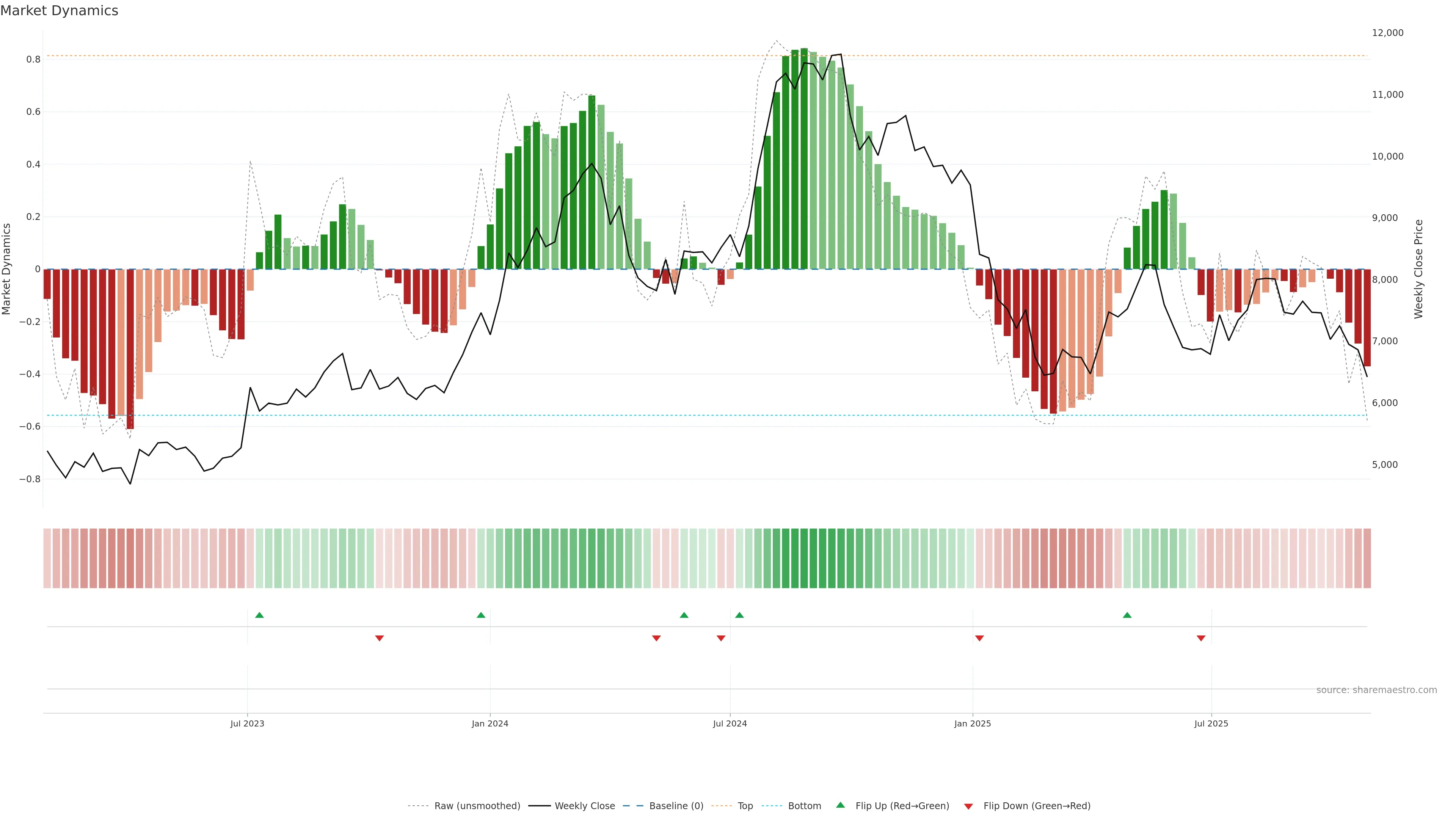Click the Weekly Close Price axis title
The width and height of the screenshot is (1456, 819).
coord(1418,269)
